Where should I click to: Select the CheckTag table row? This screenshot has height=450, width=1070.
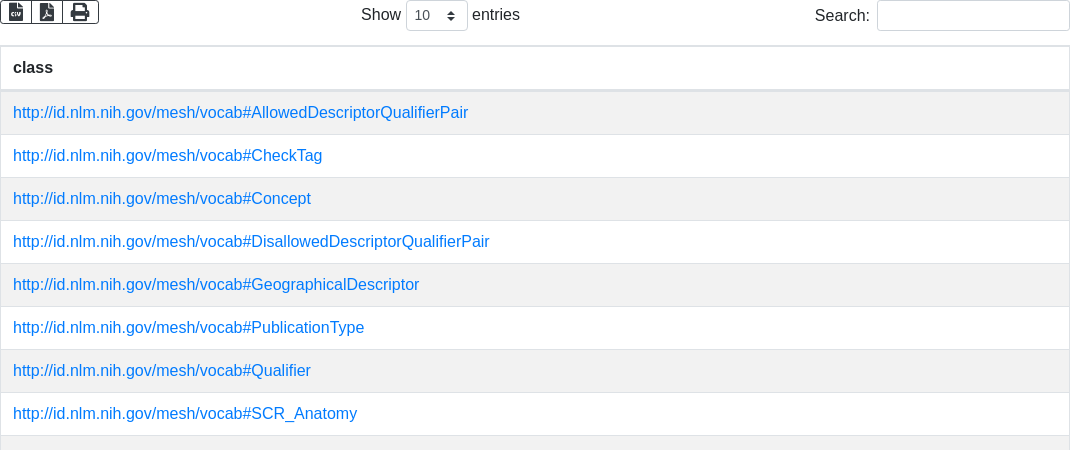point(700,156)
